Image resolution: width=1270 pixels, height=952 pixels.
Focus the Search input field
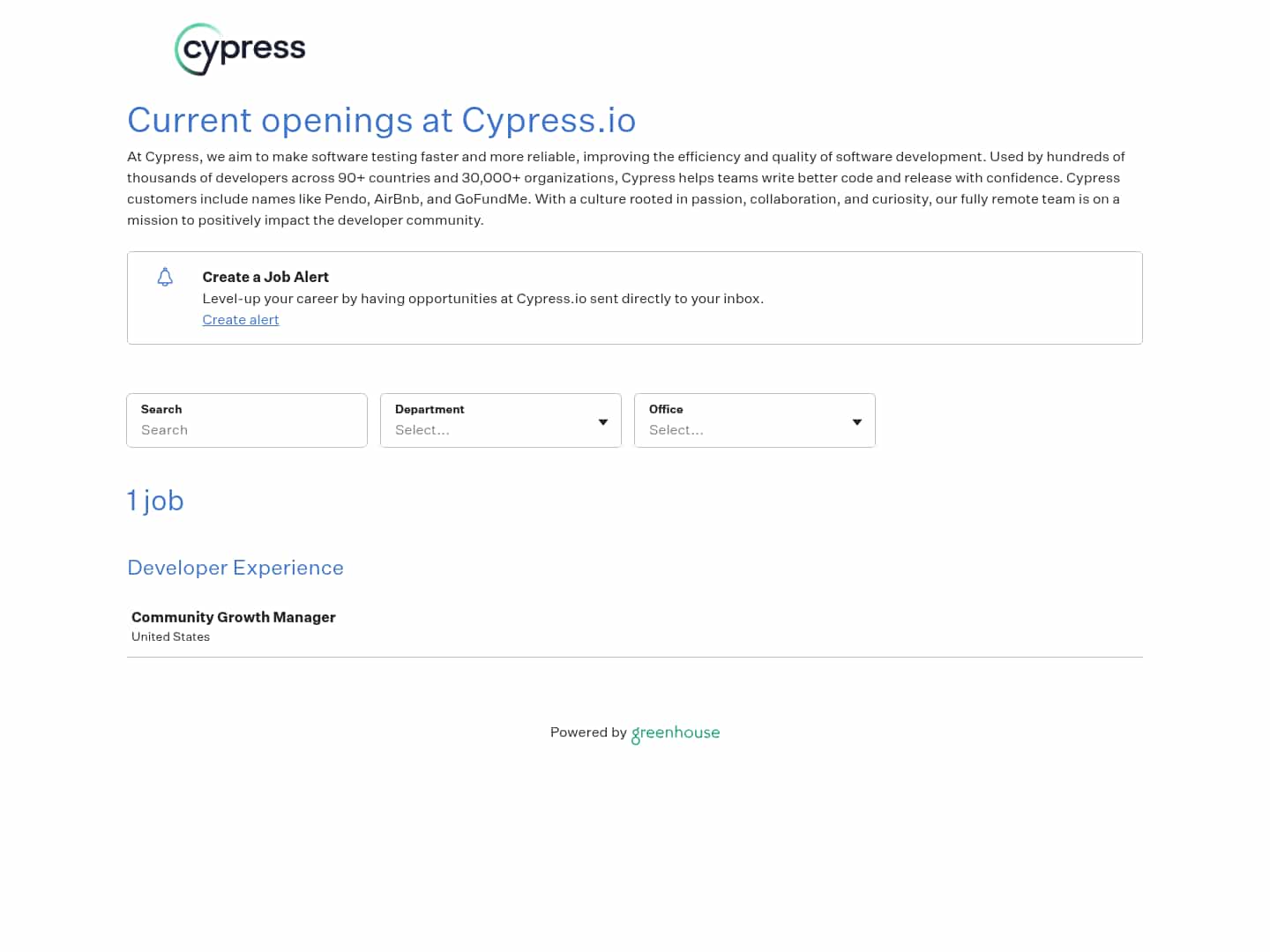tap(247, 420)
